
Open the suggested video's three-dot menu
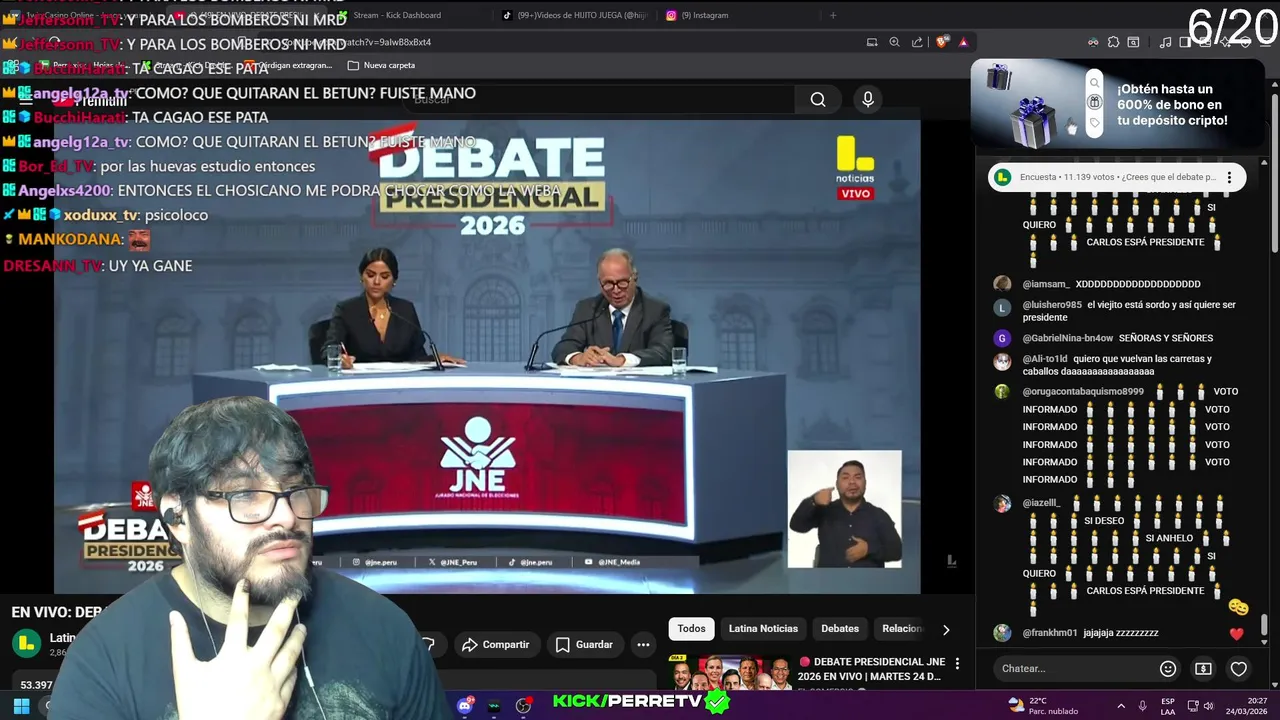[x=957, y=663]
